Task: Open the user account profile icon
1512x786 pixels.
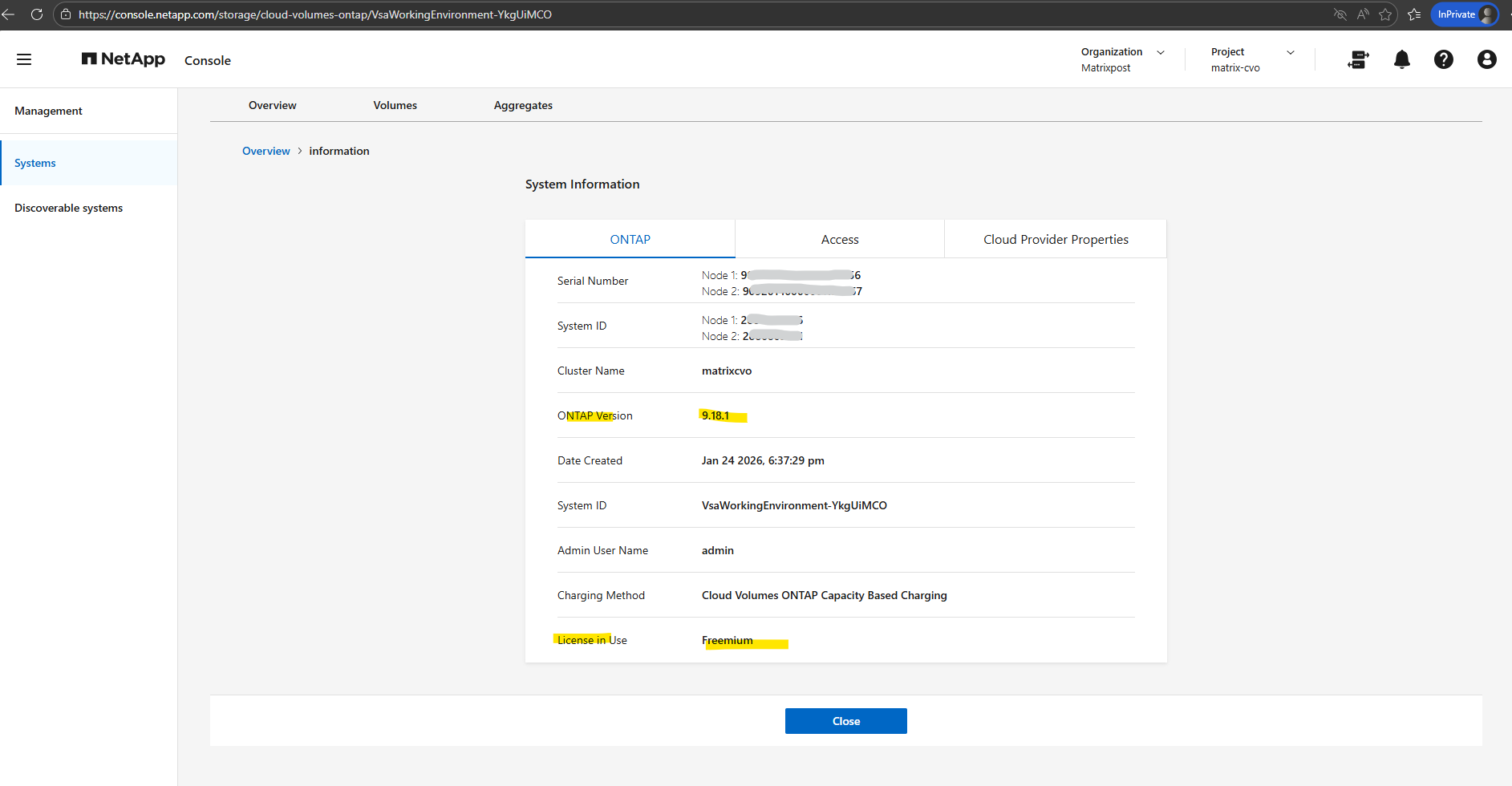Action: tap(1486, 59)
